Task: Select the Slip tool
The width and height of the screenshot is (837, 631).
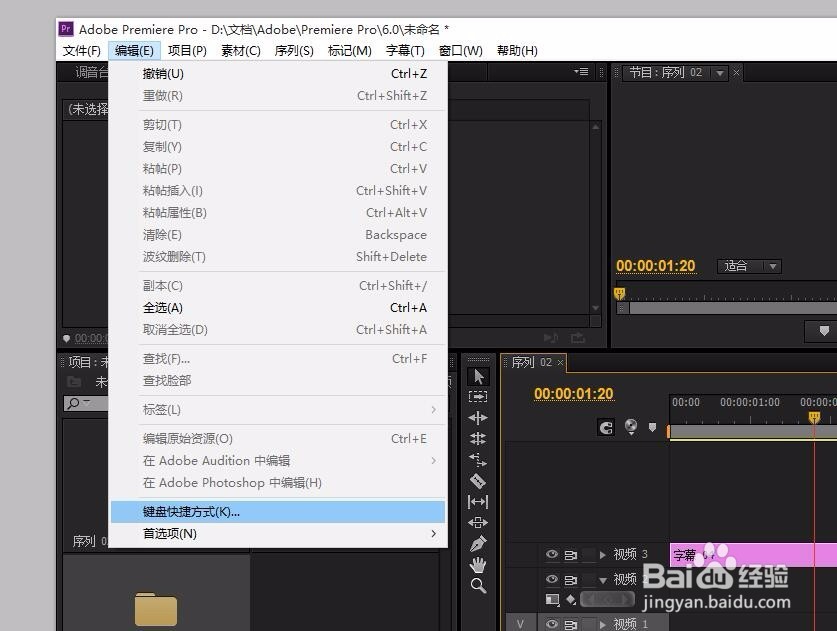Action: tap(478, 502)
